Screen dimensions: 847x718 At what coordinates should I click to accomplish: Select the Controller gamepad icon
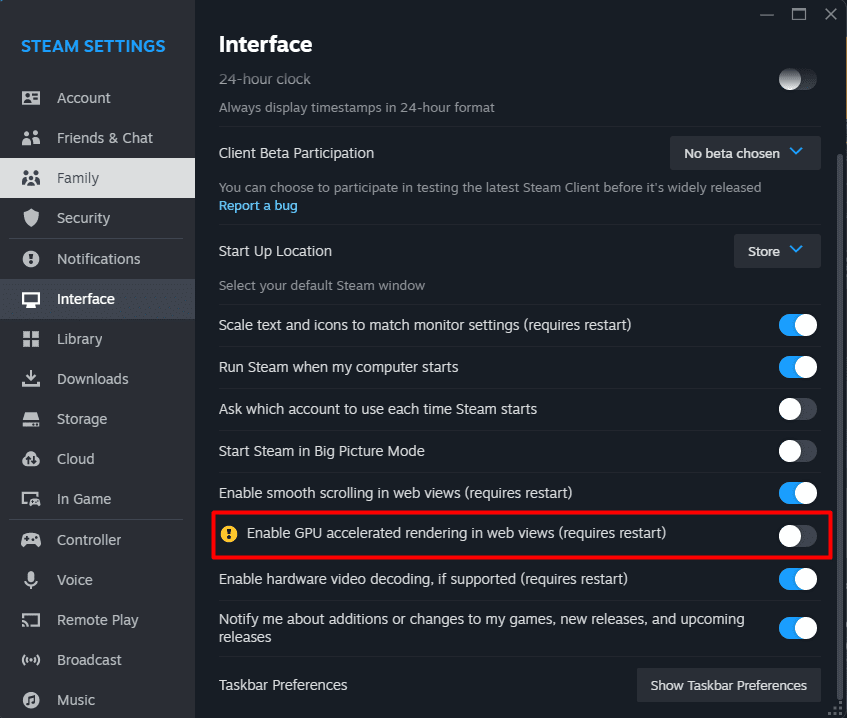(29, 540)
